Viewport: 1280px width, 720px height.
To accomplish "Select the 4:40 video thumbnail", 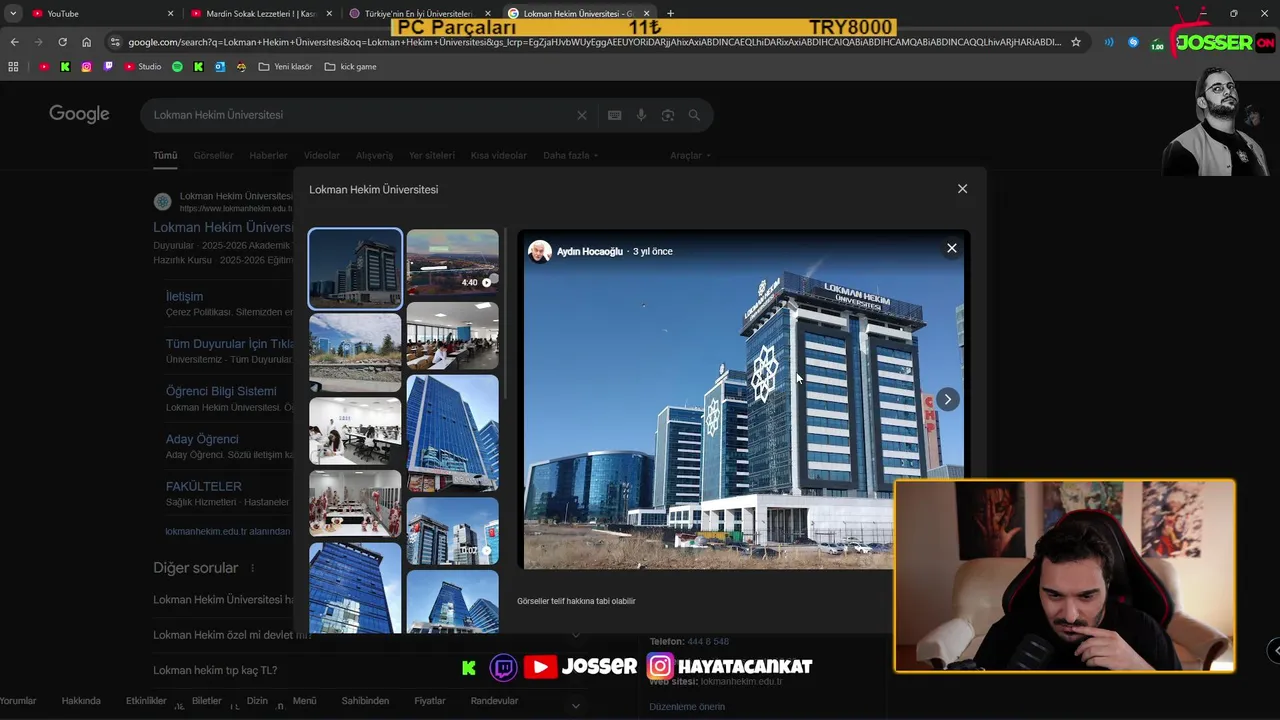I will pyautogui.click(x=452, y=262).
